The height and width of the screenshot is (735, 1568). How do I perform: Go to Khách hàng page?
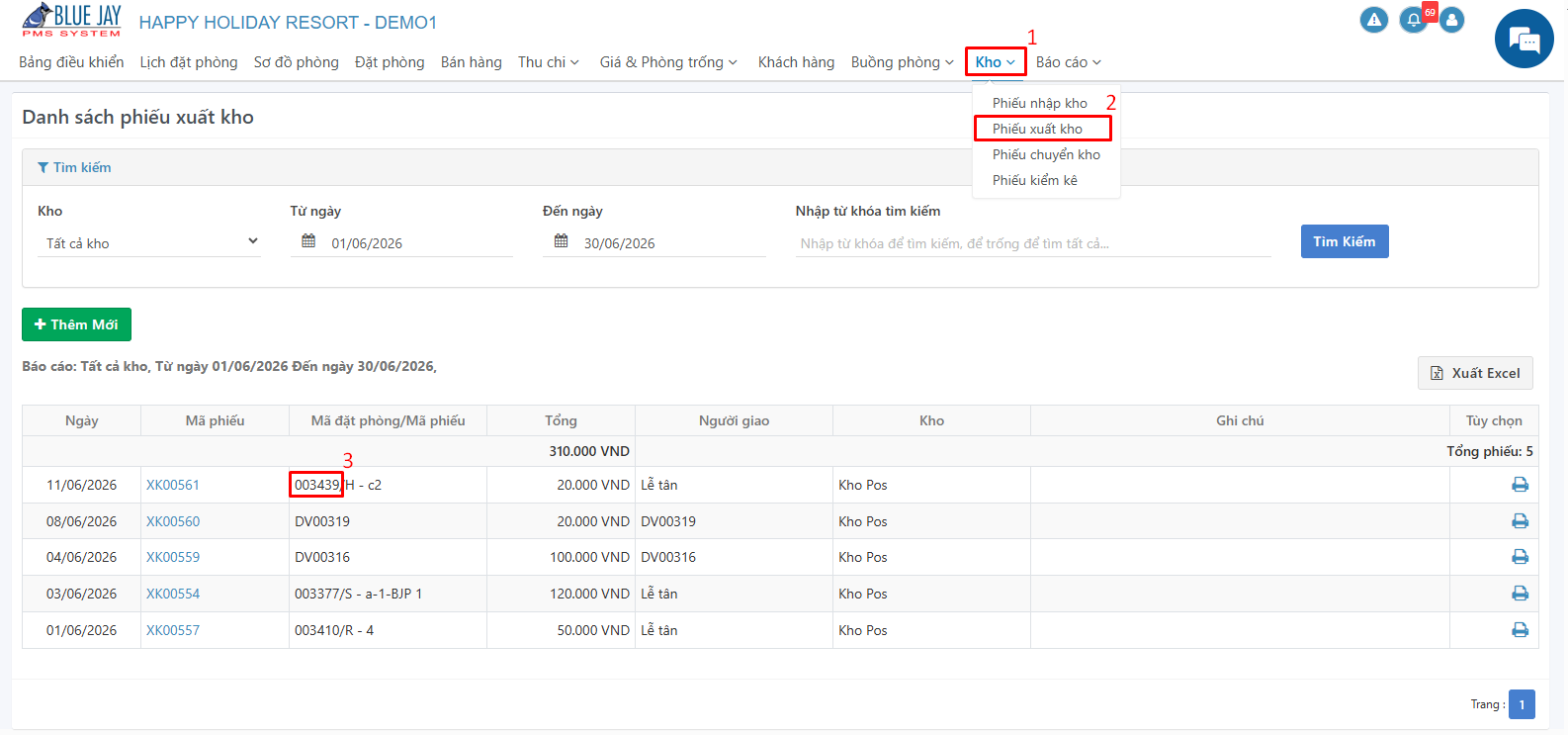796,62
